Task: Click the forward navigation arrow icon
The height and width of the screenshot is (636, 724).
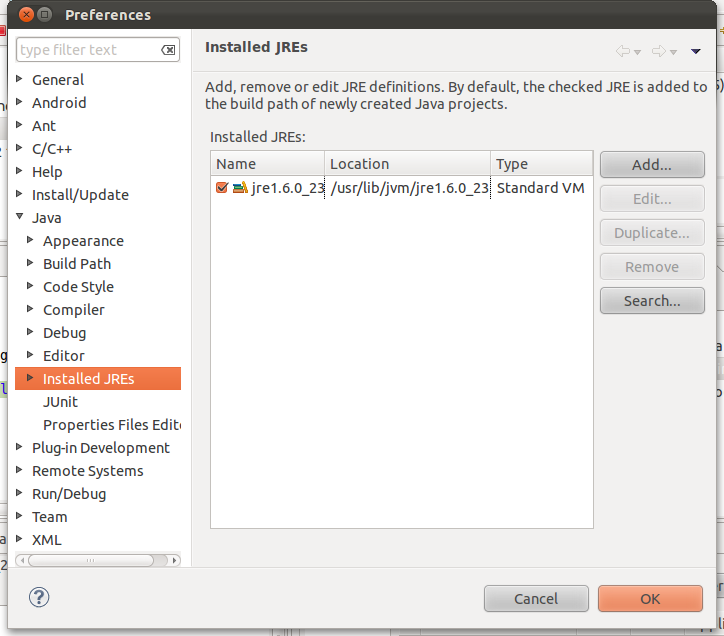Action: [658, 51]
